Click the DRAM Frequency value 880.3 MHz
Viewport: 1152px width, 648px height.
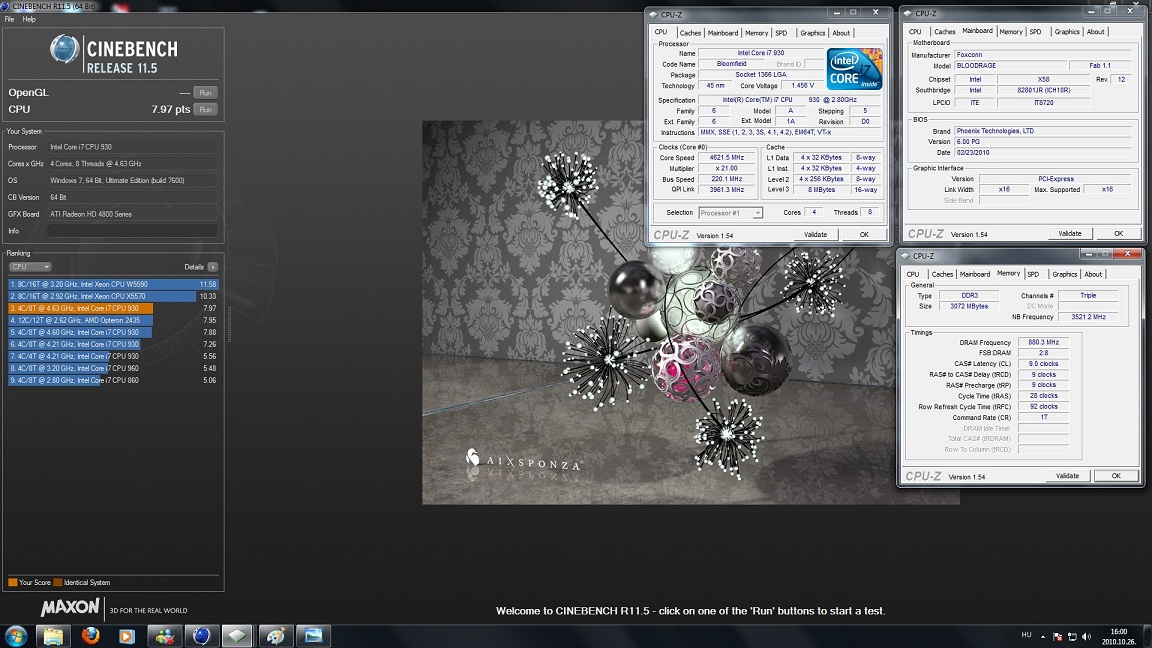[1043, 342]
